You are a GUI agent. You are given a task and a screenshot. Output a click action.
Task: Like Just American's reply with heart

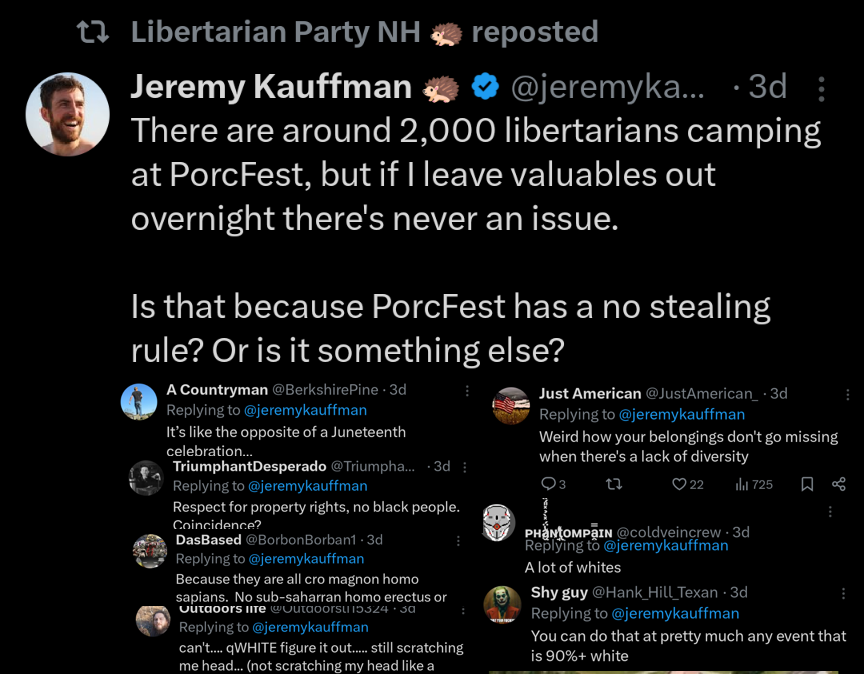coord(679,484)
